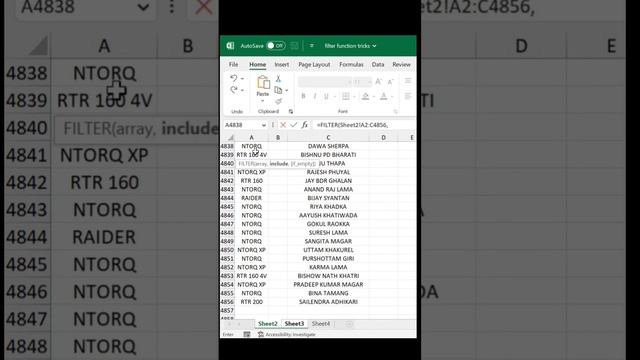
Task: Click the Format Painter brush icon
Action: coord(278,101)
